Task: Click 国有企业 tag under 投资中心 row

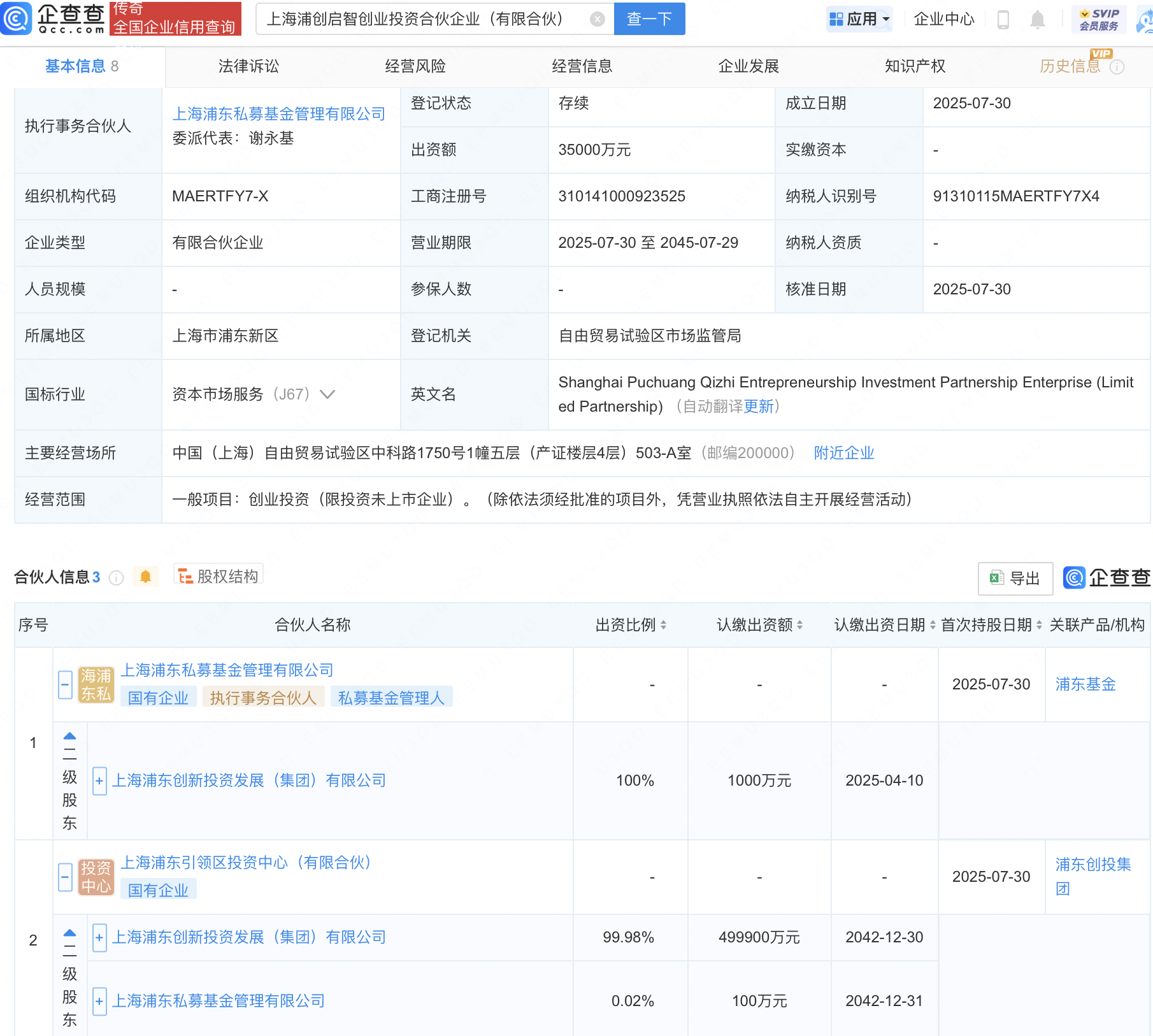Action: coord(158,890)
